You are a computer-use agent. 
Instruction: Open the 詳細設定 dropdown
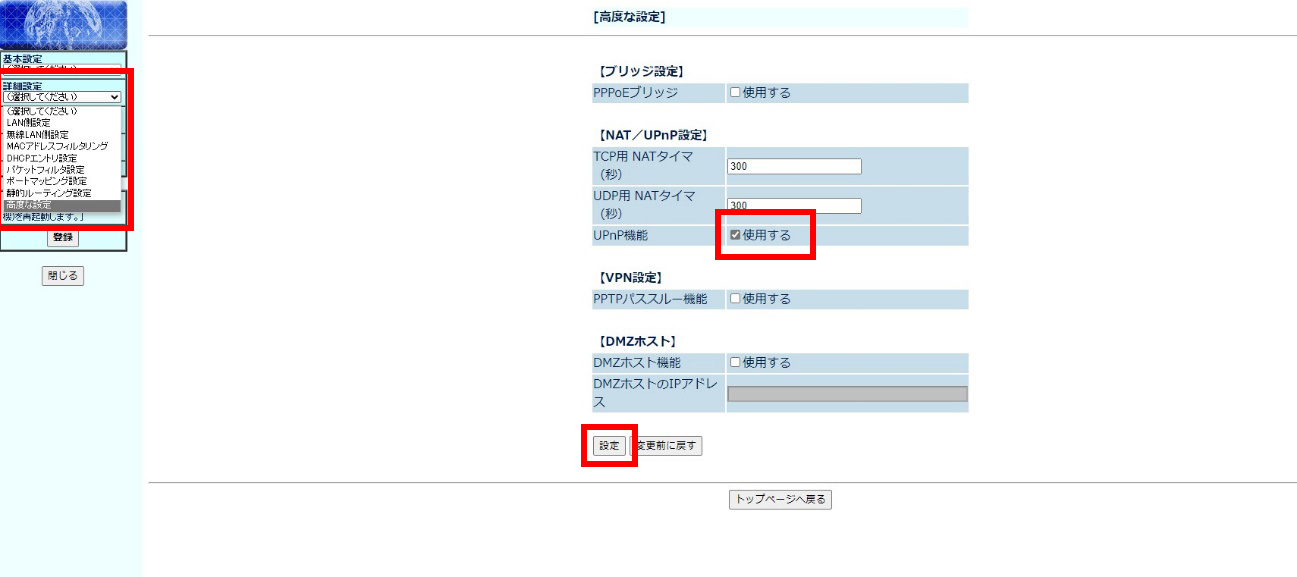click(62, 97)
